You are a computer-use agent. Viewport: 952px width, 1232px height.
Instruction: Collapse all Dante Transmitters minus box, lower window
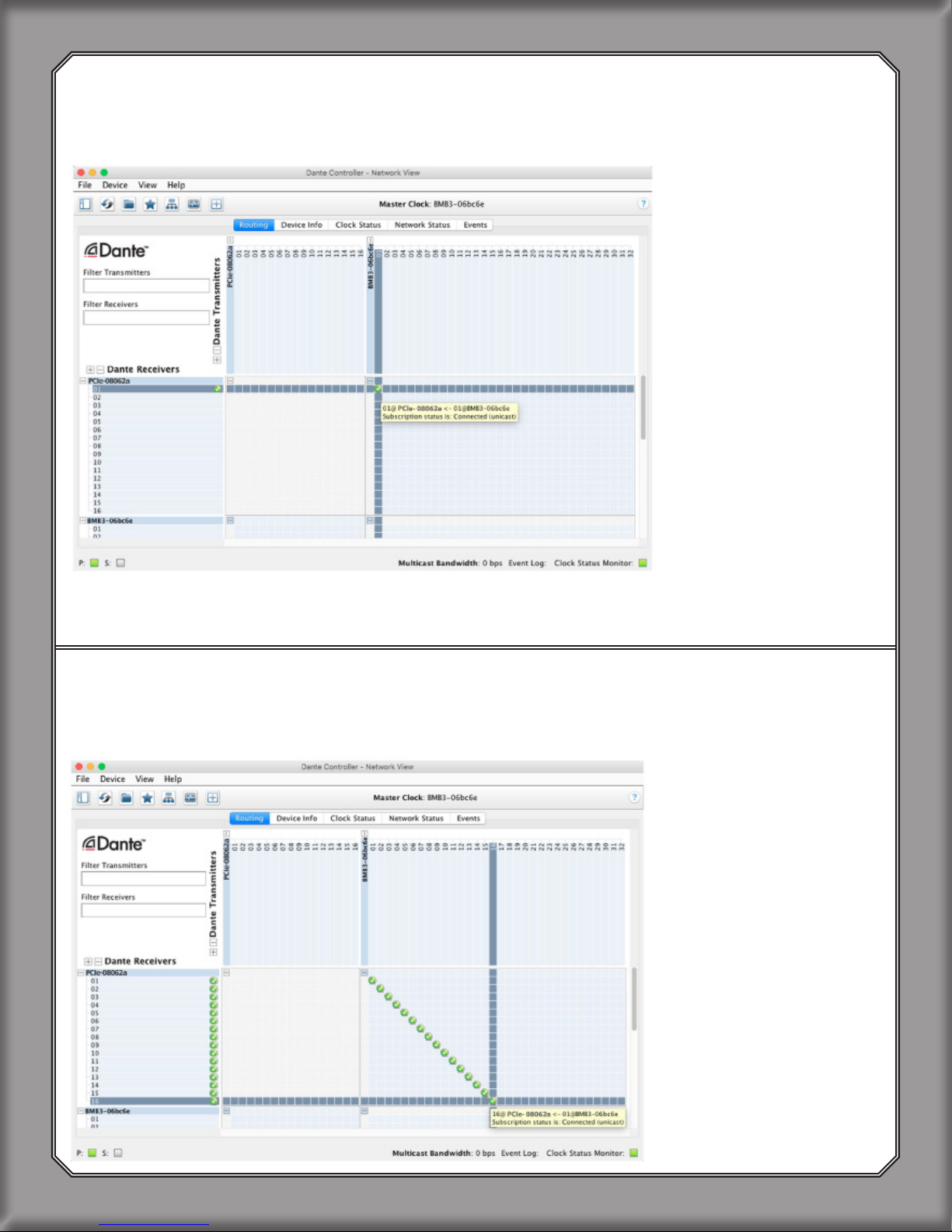(x=214, y=943)
